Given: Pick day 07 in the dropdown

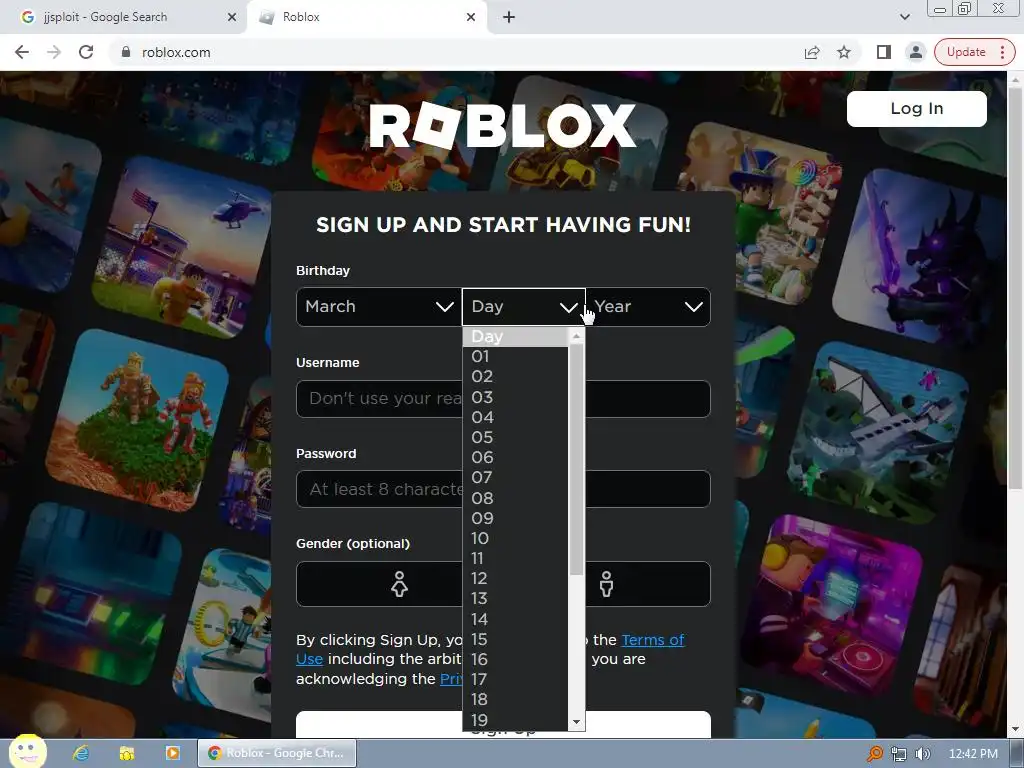Looking at the screenshot, I should [515, 477].
